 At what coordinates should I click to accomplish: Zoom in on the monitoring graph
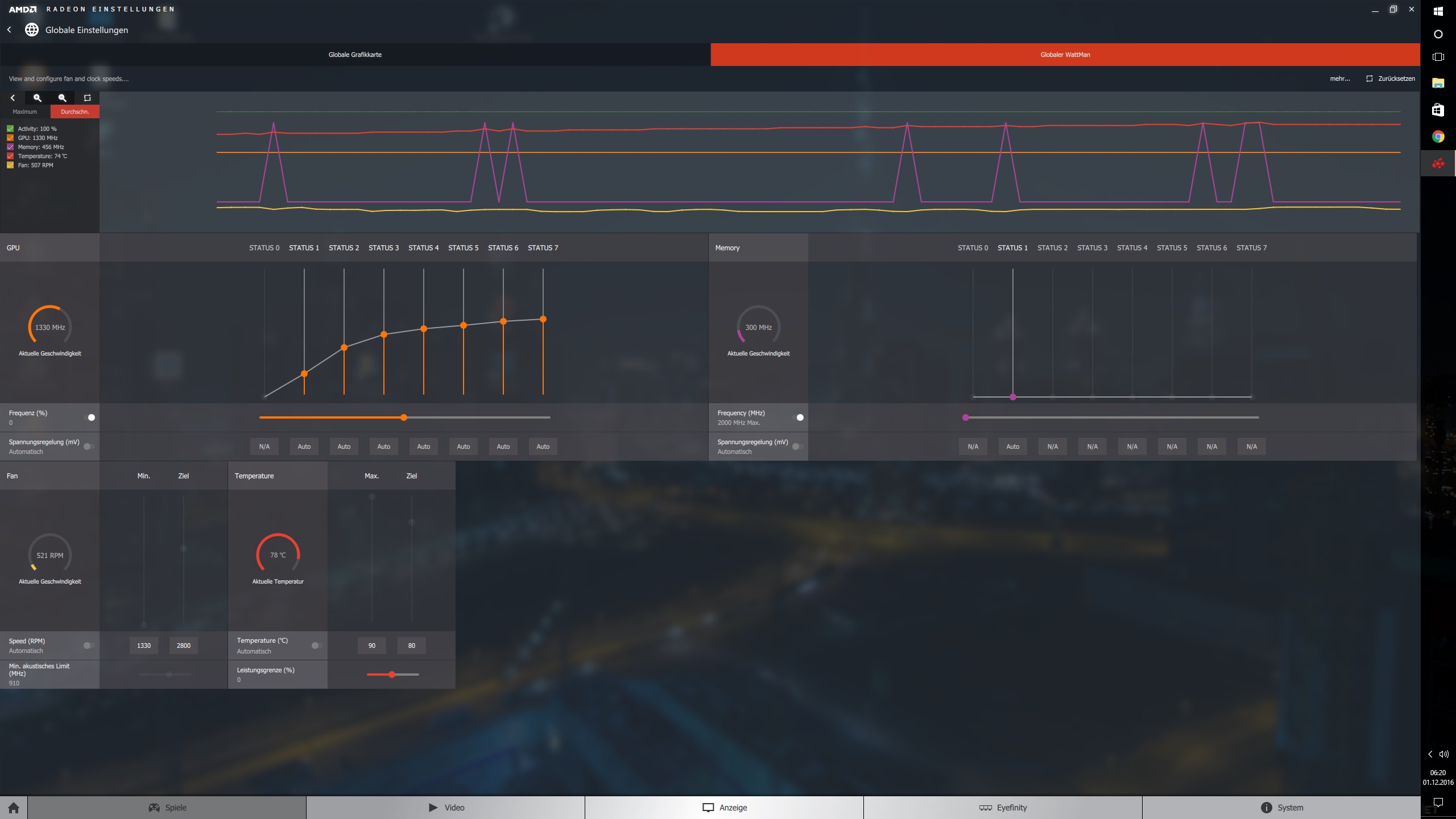coord(38,98)
